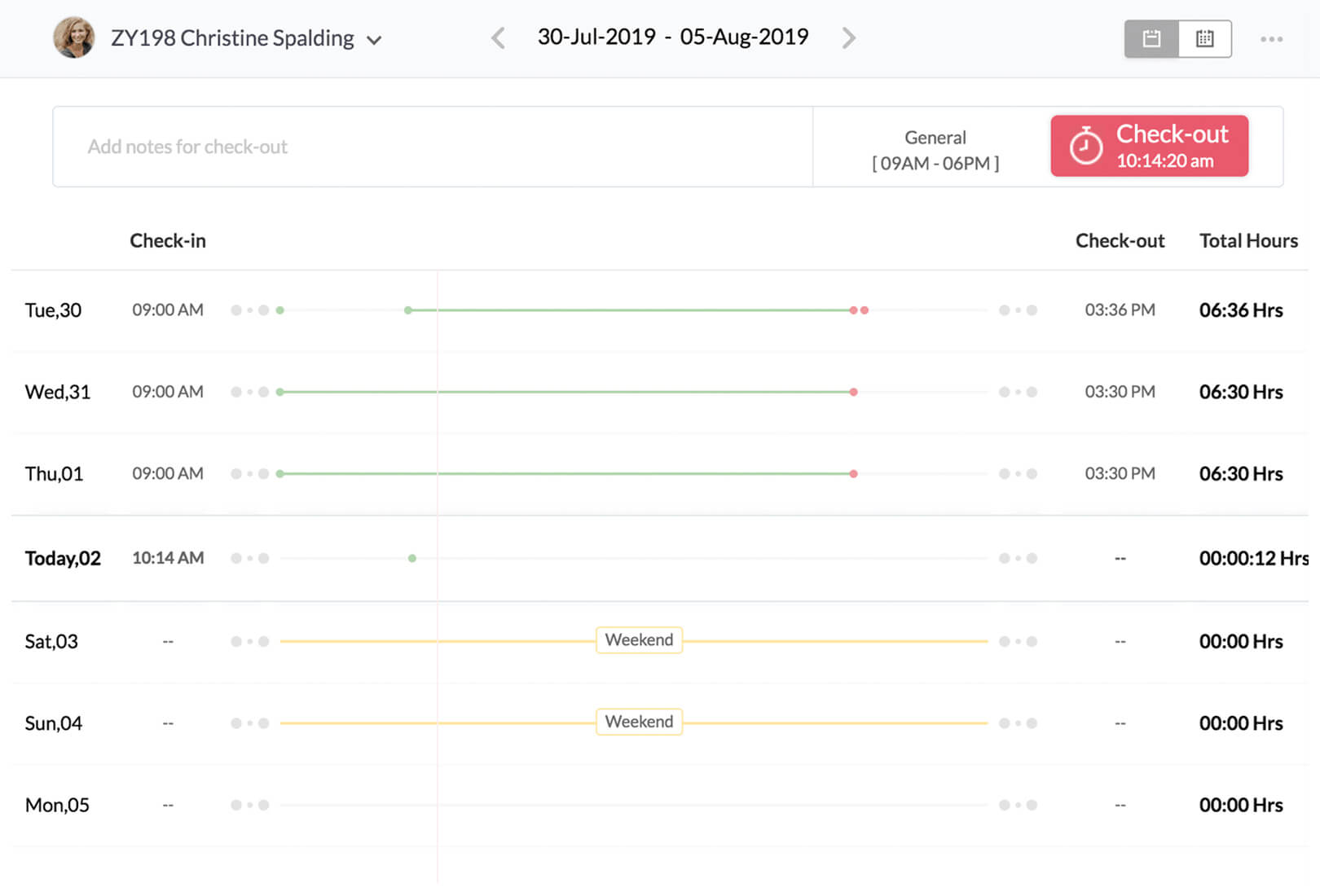Select Today's green check-in marker

click(412, 559)
